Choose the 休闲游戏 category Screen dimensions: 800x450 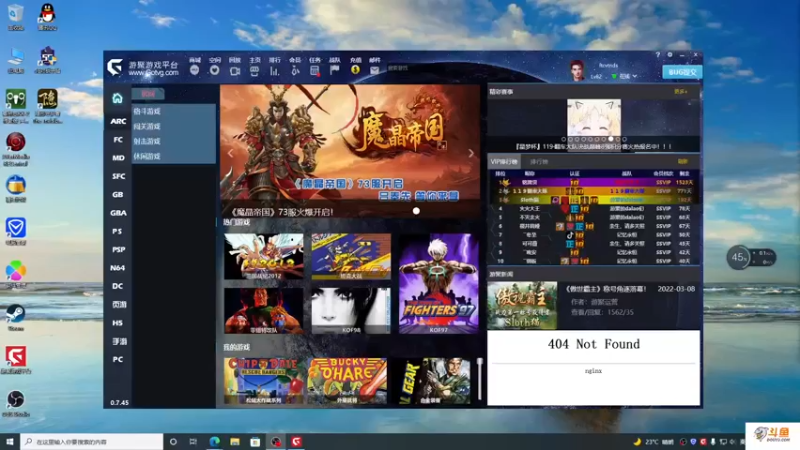point(147,156)
